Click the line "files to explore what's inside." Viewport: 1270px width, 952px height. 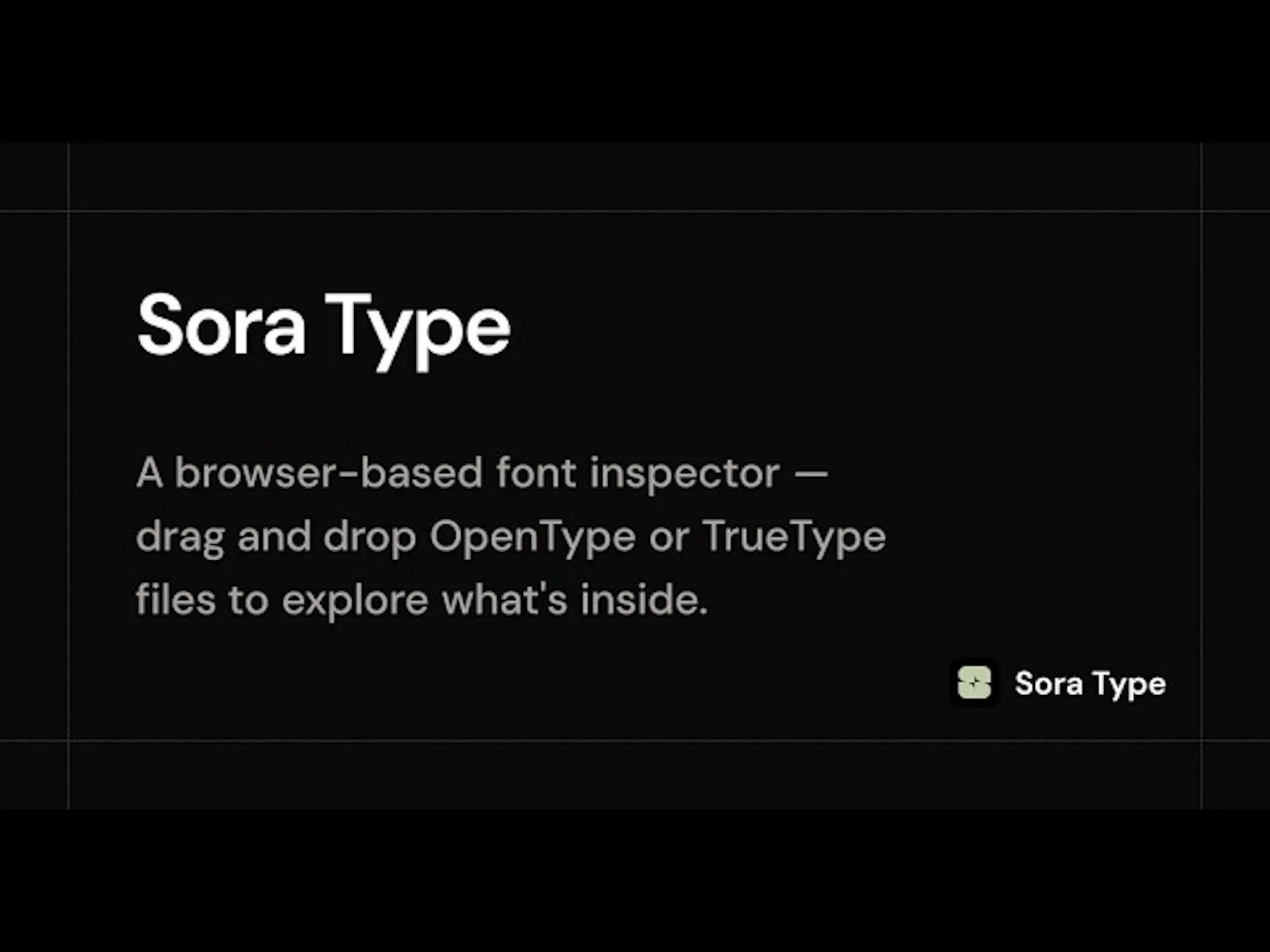(x=421, y=600)
